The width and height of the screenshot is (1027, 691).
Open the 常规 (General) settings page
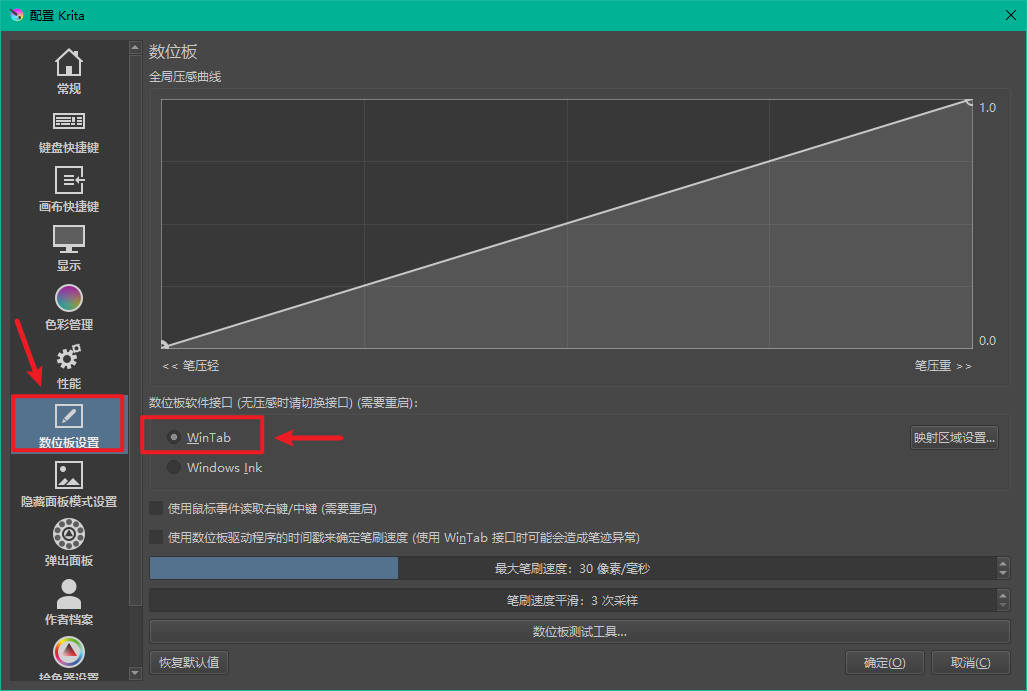click(x=69, y=72)
